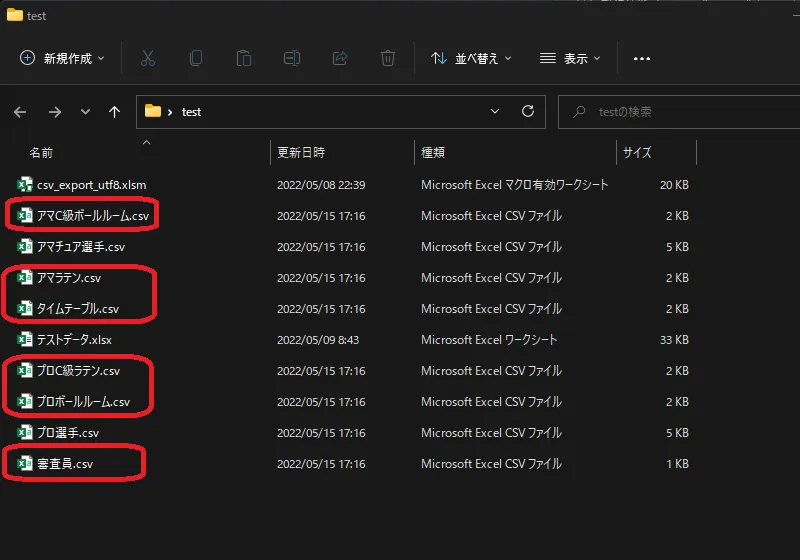
Task: Click the Rename icon in toolbar
Action: (292, 59)
